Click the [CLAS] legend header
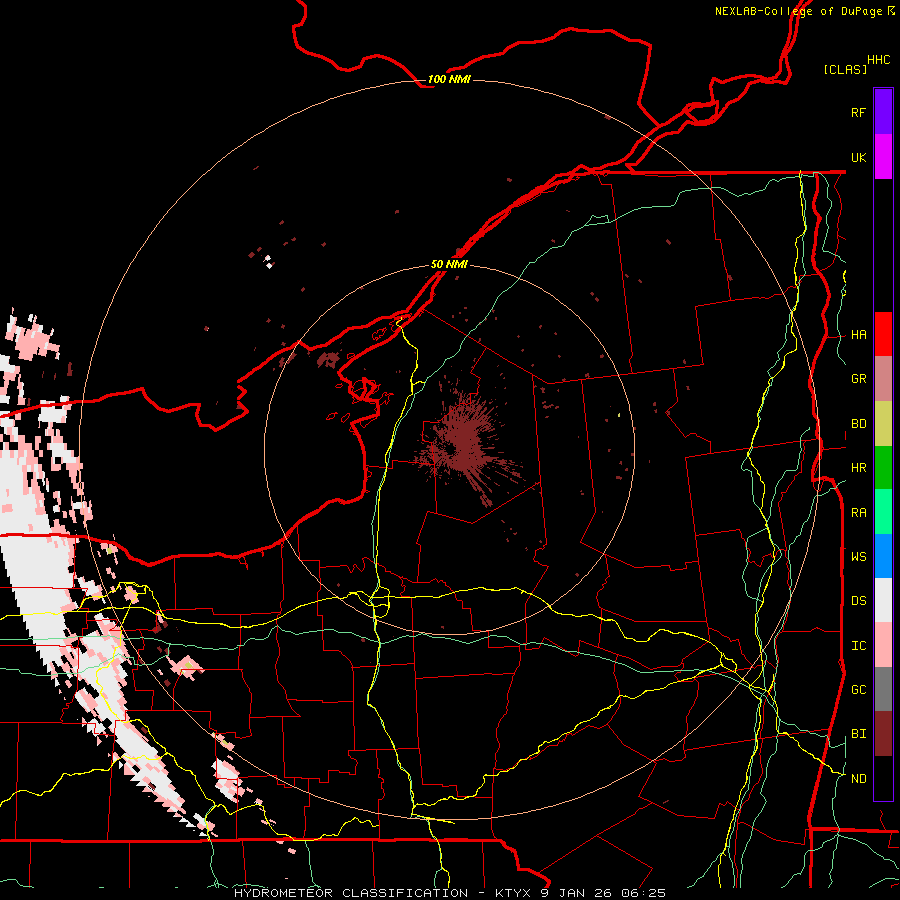900x900 pixels. (x=845, y=69)
